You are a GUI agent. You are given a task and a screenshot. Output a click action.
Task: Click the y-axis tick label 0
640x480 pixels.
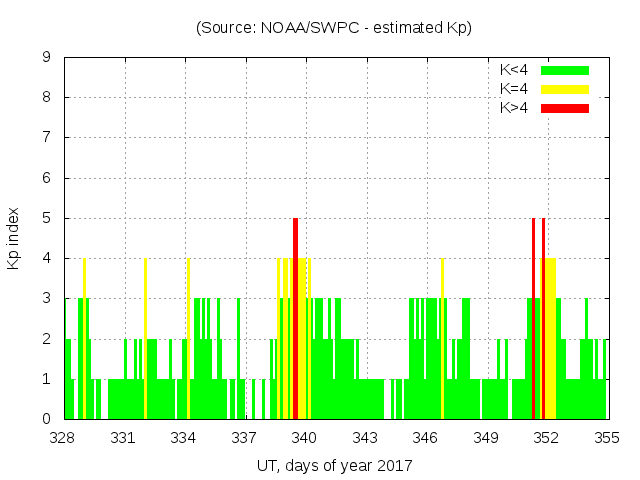[x=46, y=419]
